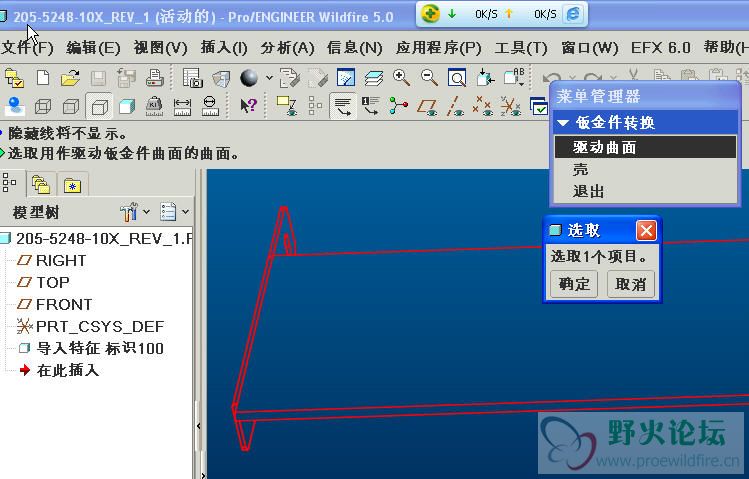This screenshot has height=479, width=749.
Task: Switch to wireframe display cube icon
Action: tap(43, 106)
